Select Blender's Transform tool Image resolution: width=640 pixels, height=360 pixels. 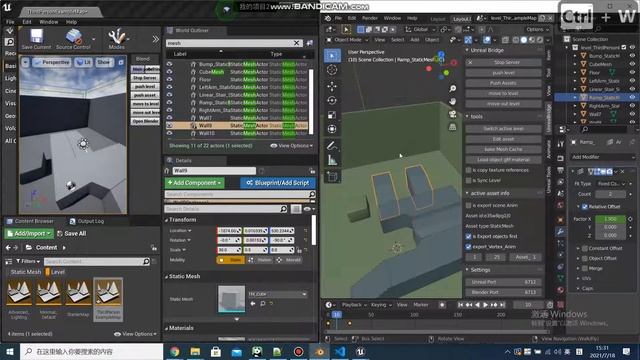(332, 129)
